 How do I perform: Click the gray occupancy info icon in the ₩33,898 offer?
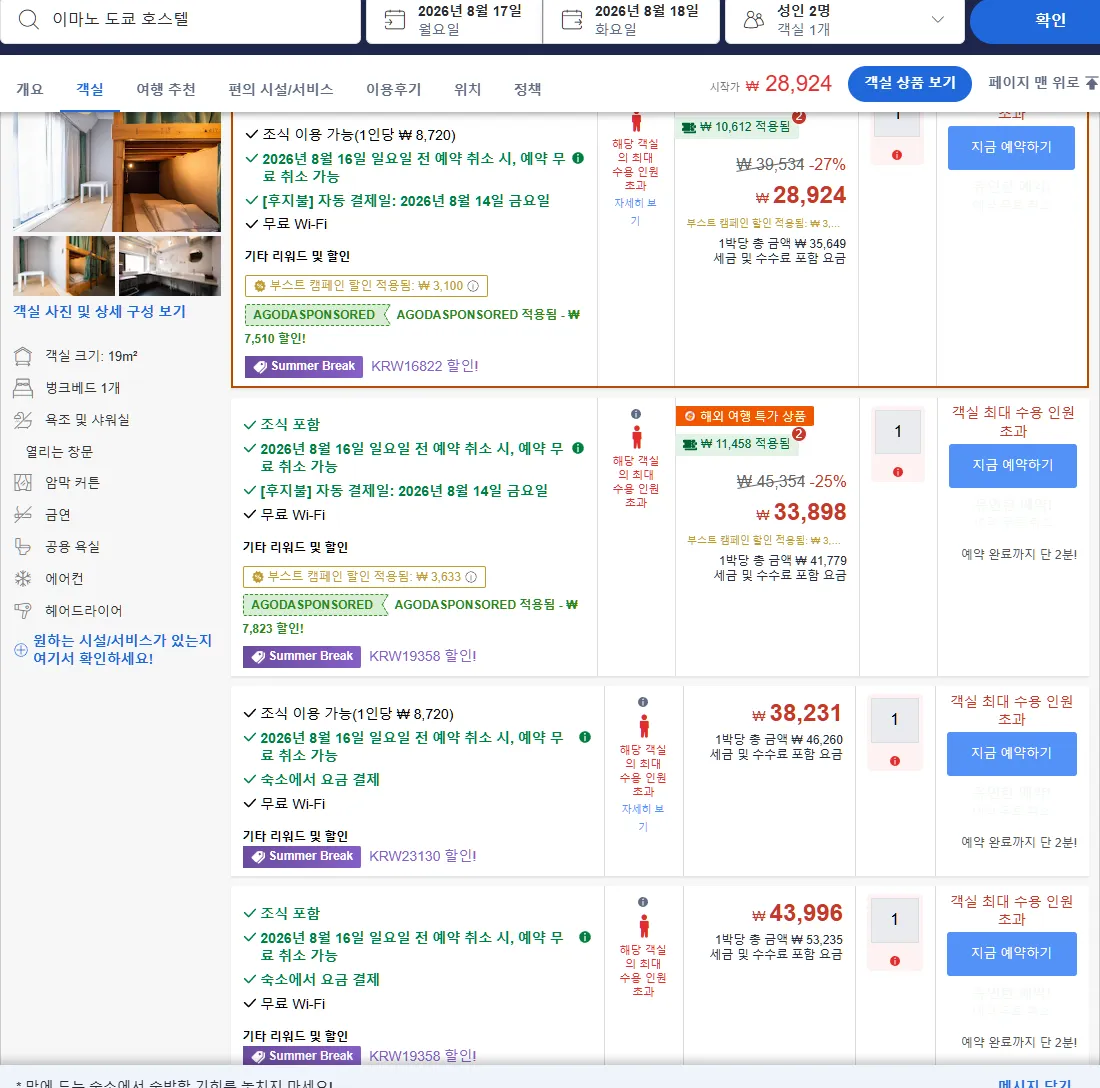tap(636, 414)
